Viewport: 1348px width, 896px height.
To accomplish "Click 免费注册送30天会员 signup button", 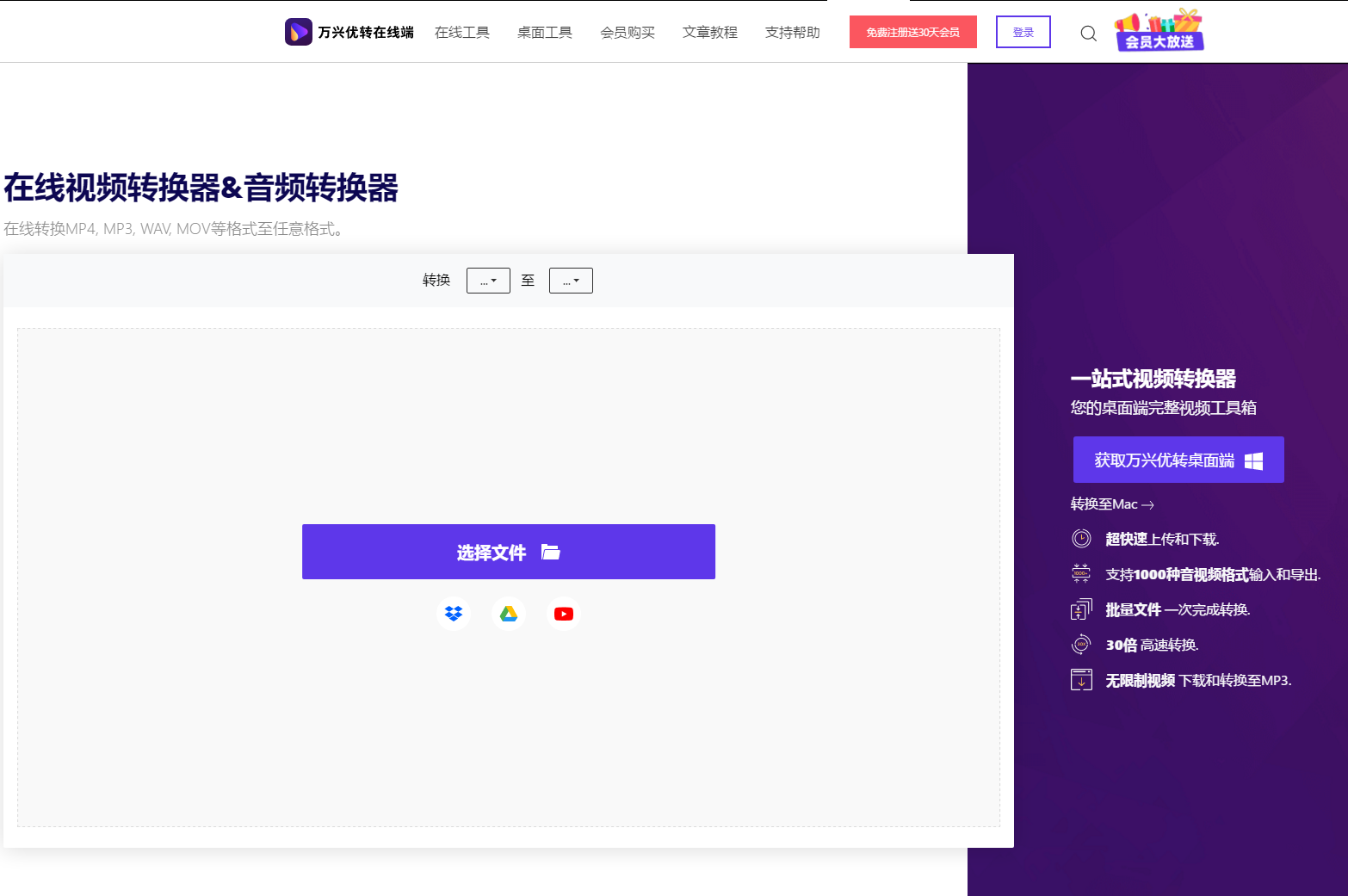I will (x=912, y=31).
